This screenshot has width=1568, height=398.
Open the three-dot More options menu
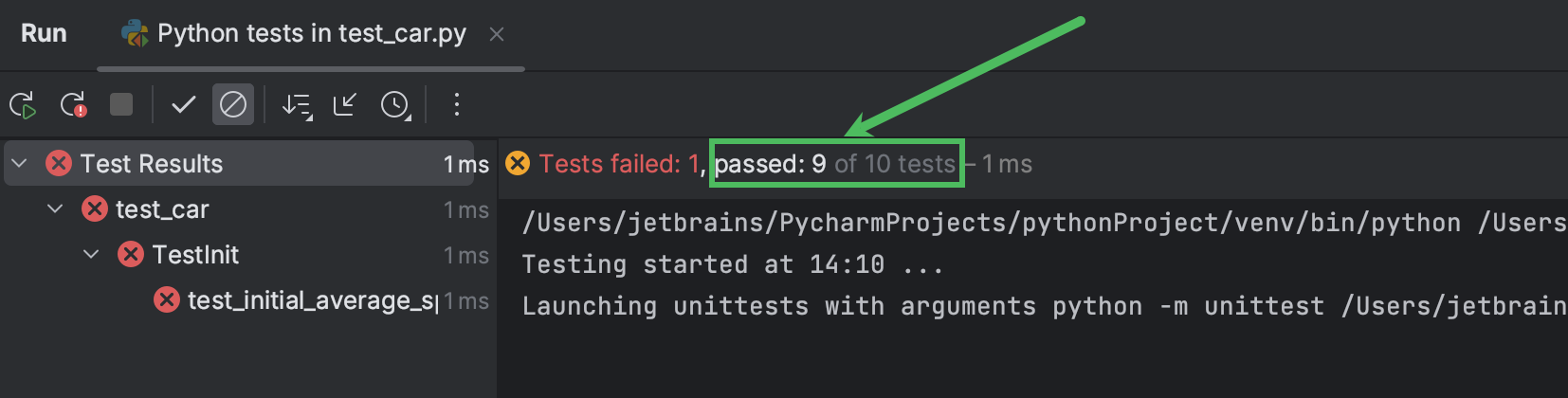tap(457, 104)
